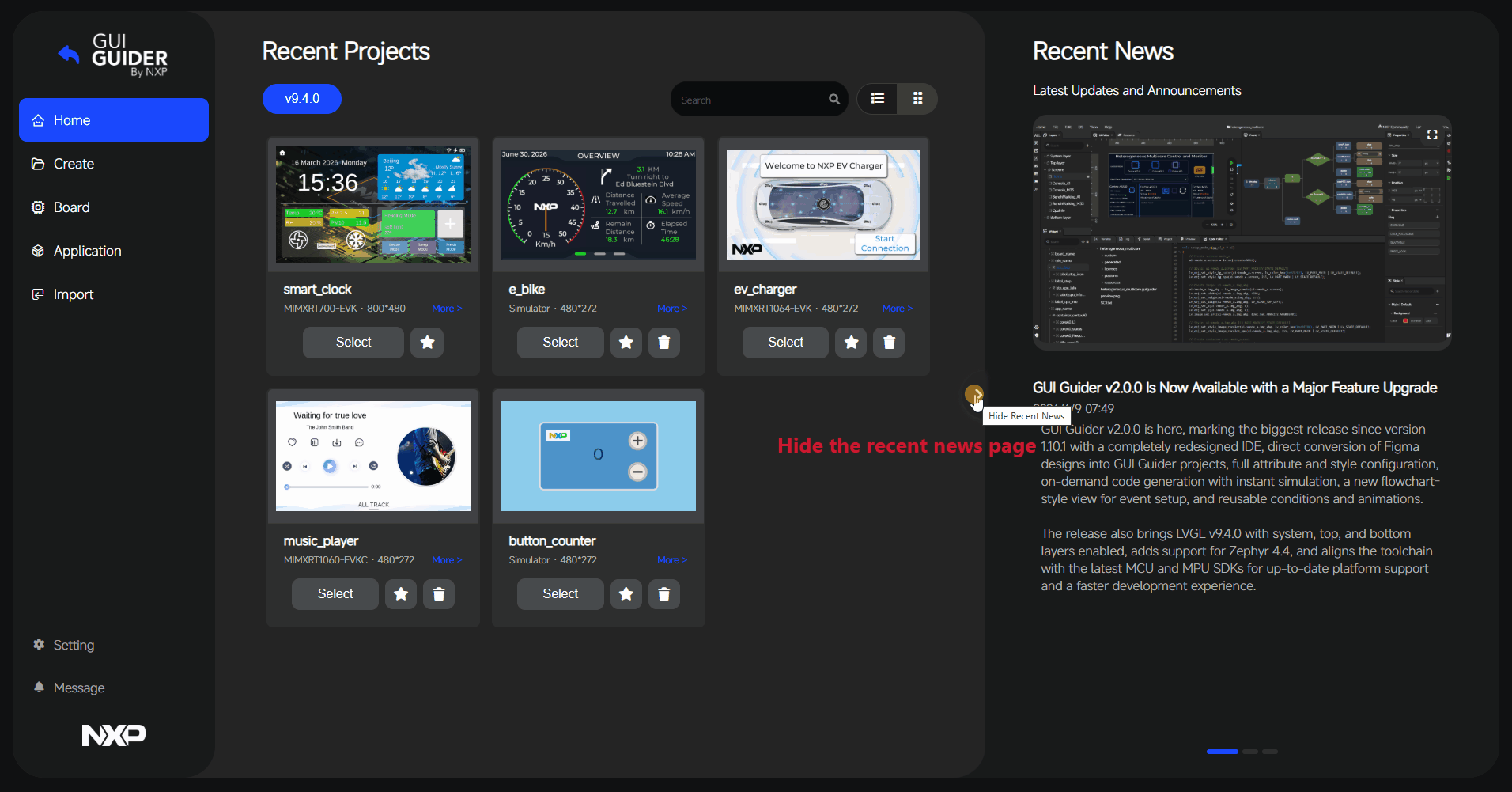Delete the ev_charger project via trash icon
Viewport: 1512px width, 792px height.
889,343
